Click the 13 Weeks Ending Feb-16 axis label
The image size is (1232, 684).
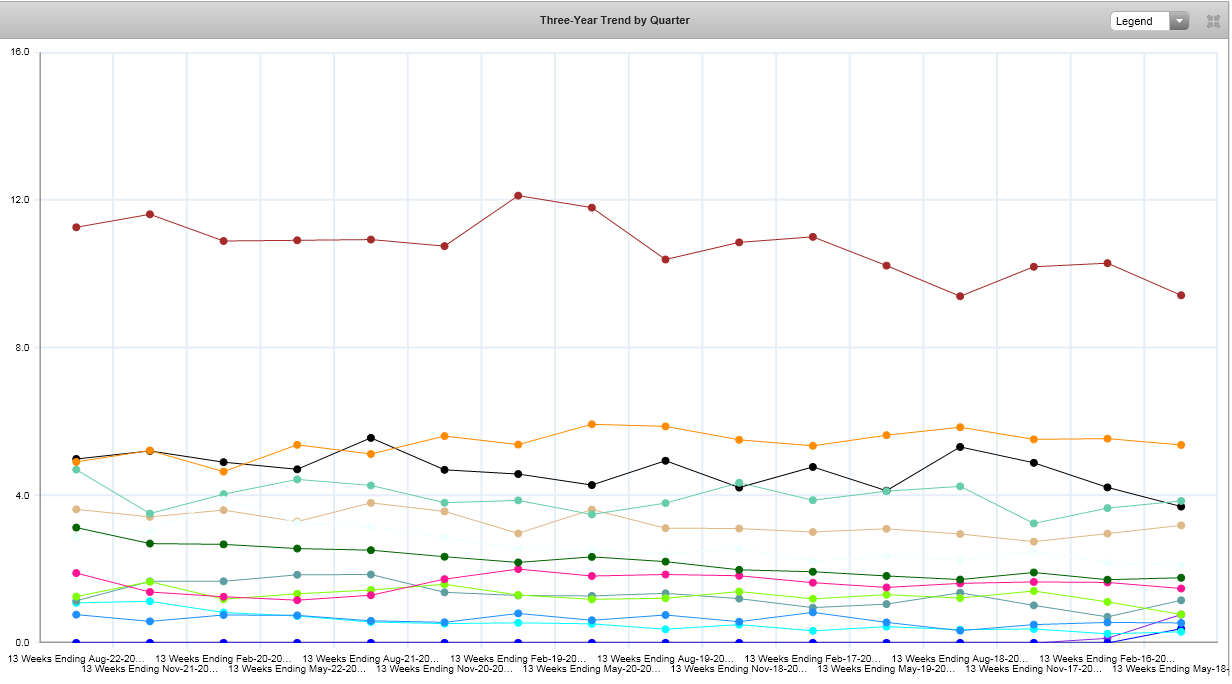click(1107, 659)
